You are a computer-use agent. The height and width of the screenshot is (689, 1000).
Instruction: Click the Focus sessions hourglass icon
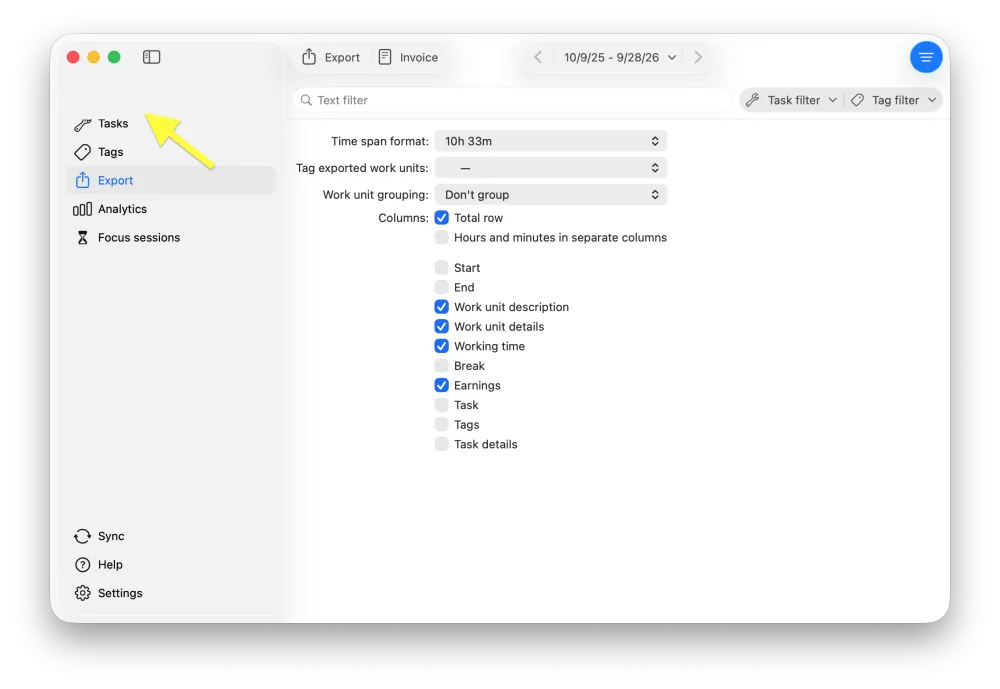[x=82, y=238]
